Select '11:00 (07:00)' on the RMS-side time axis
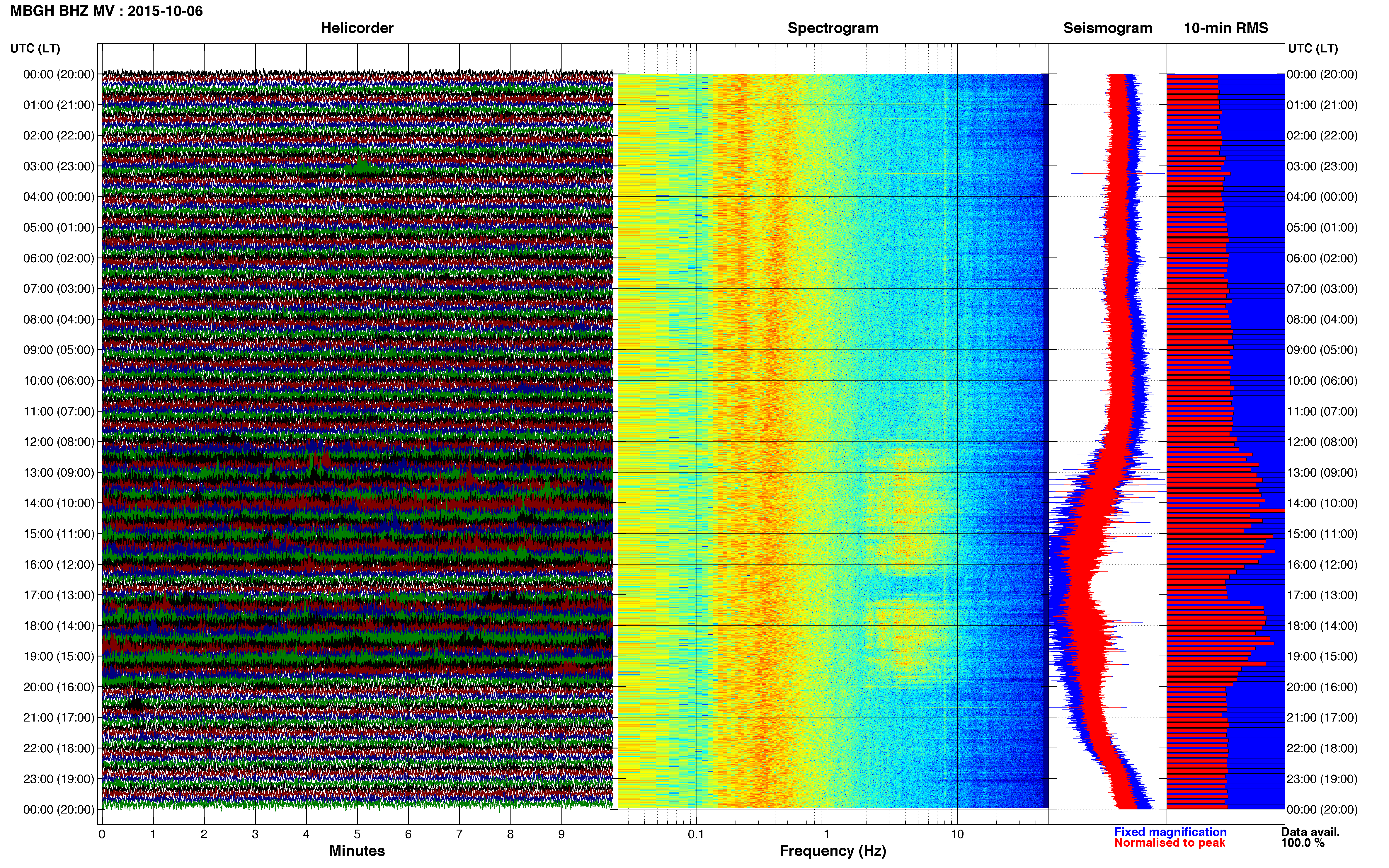Viewport: 1389px width, 868px height. point(1322,412)
